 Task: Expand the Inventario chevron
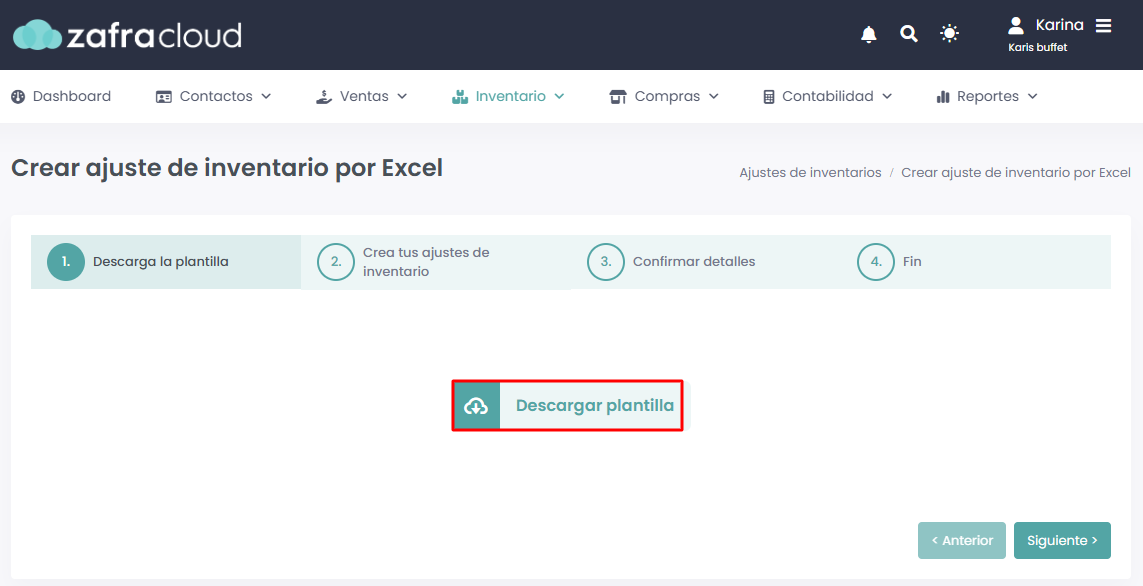559,96
